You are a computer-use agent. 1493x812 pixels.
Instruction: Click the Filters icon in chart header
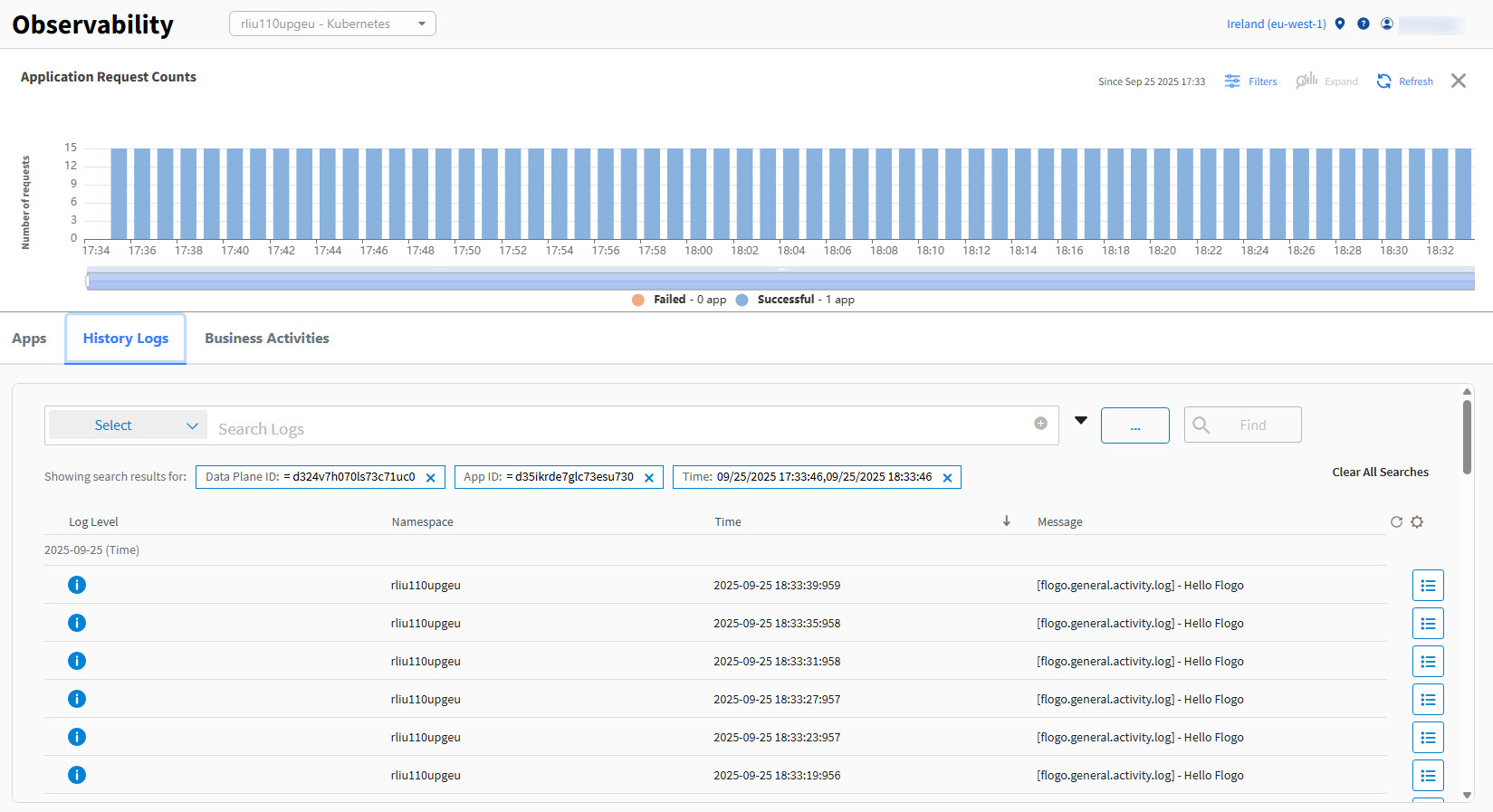coord(1232,81)
